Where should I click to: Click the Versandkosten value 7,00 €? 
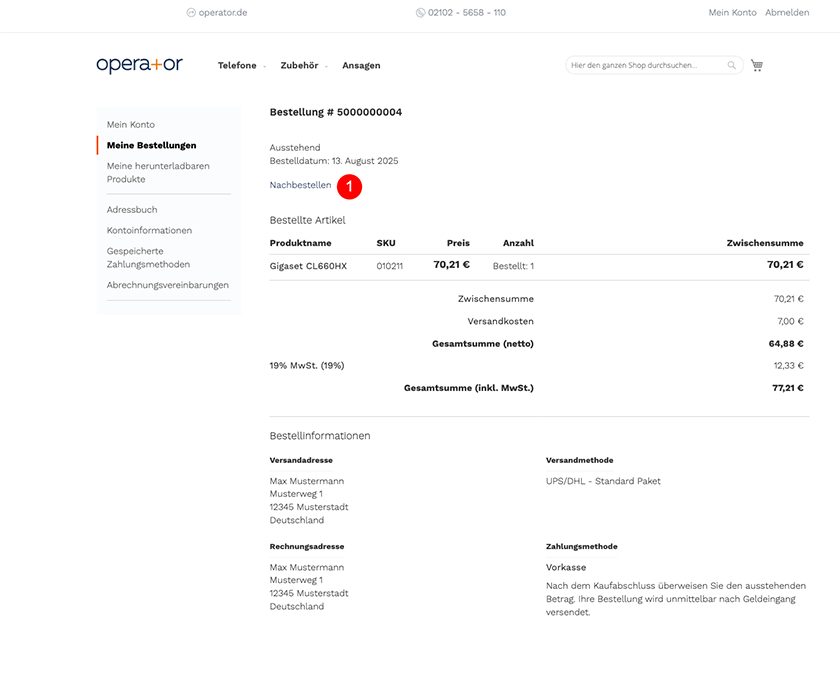tap(790, 322)
